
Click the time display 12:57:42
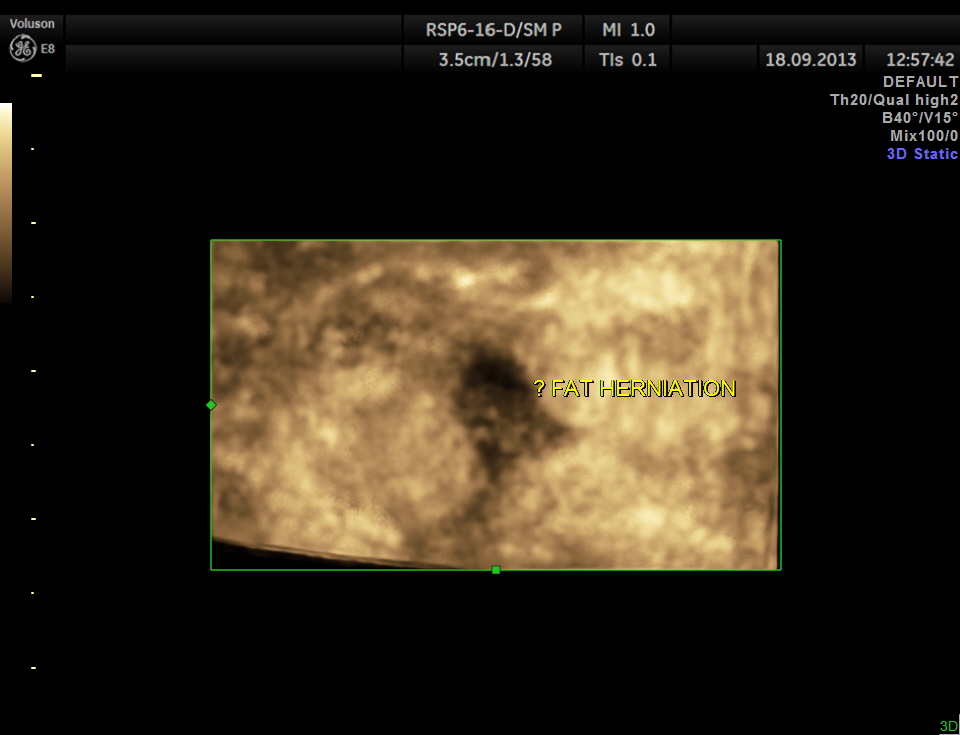[920, 59]
